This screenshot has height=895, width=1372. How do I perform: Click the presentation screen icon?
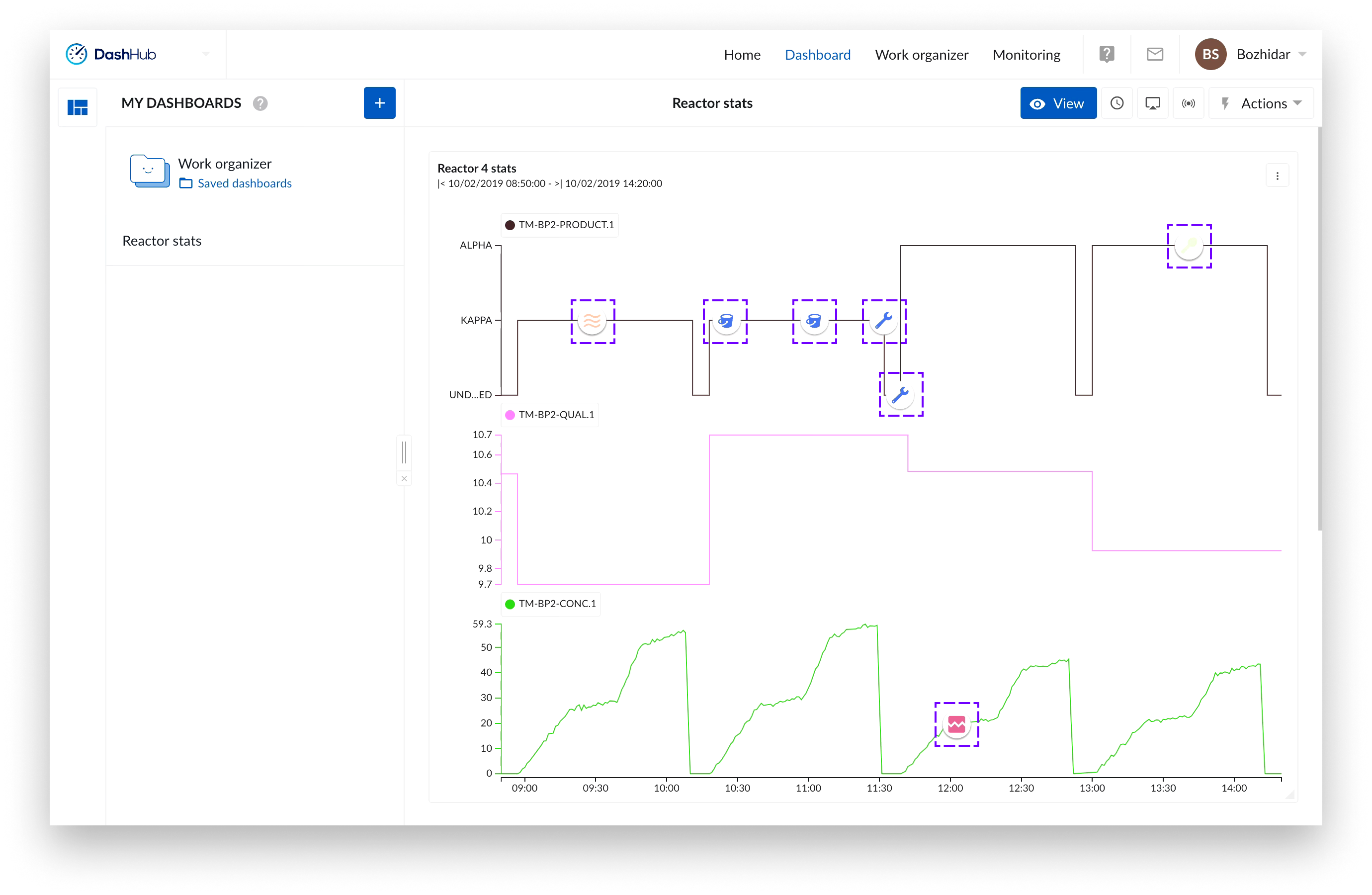point(1152,103)
